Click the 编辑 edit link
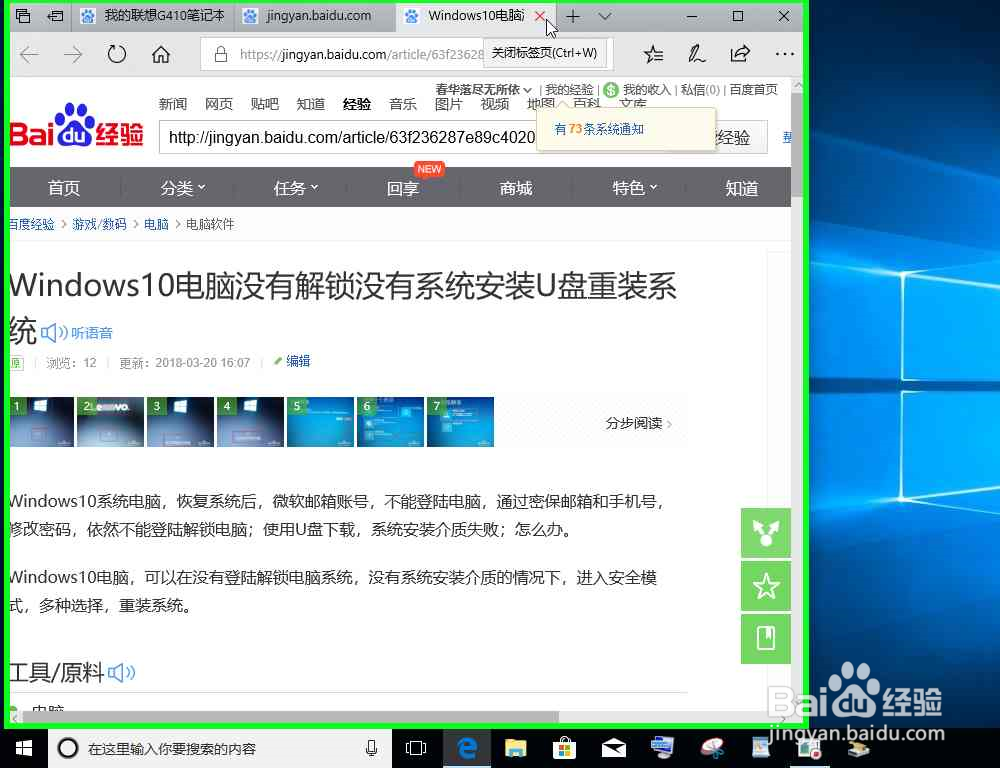 (x=297, y=361)
